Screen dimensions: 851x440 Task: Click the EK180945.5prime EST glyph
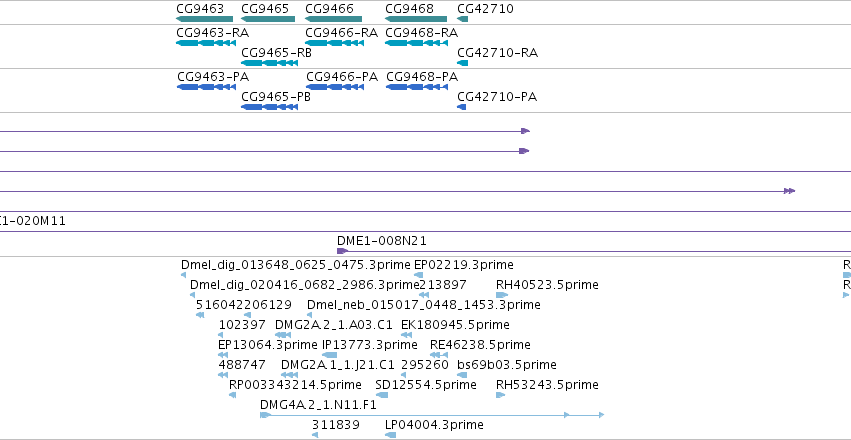click(406, 335)
